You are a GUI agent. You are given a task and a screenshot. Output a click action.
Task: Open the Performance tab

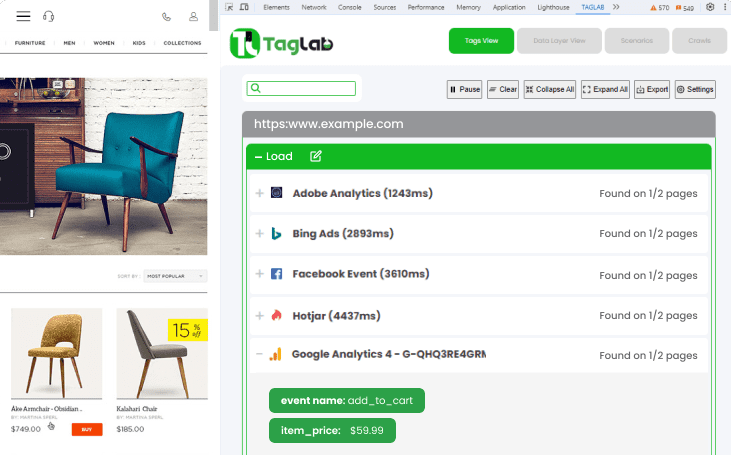426,7
